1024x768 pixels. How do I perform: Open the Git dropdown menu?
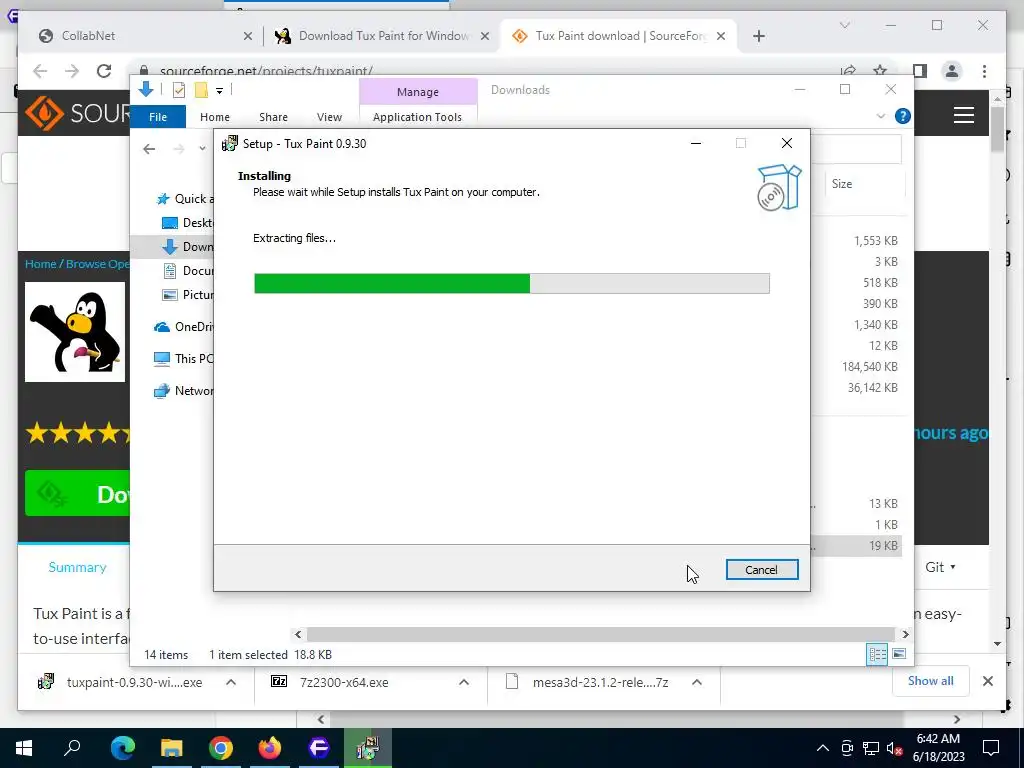coord(940,567)
